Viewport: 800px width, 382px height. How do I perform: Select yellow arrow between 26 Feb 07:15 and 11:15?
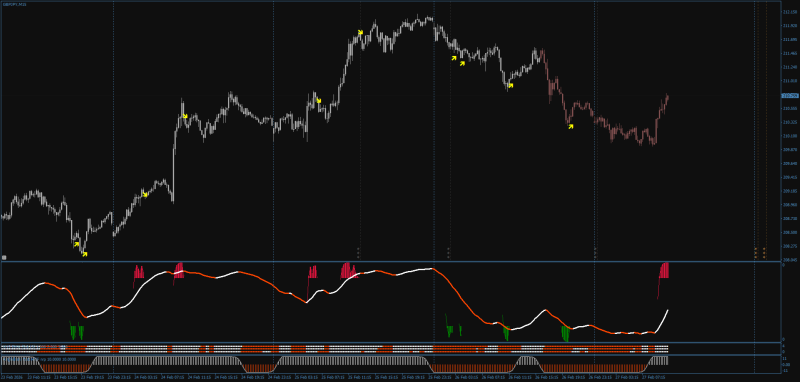pyautogui.click(x=510, y=86)
